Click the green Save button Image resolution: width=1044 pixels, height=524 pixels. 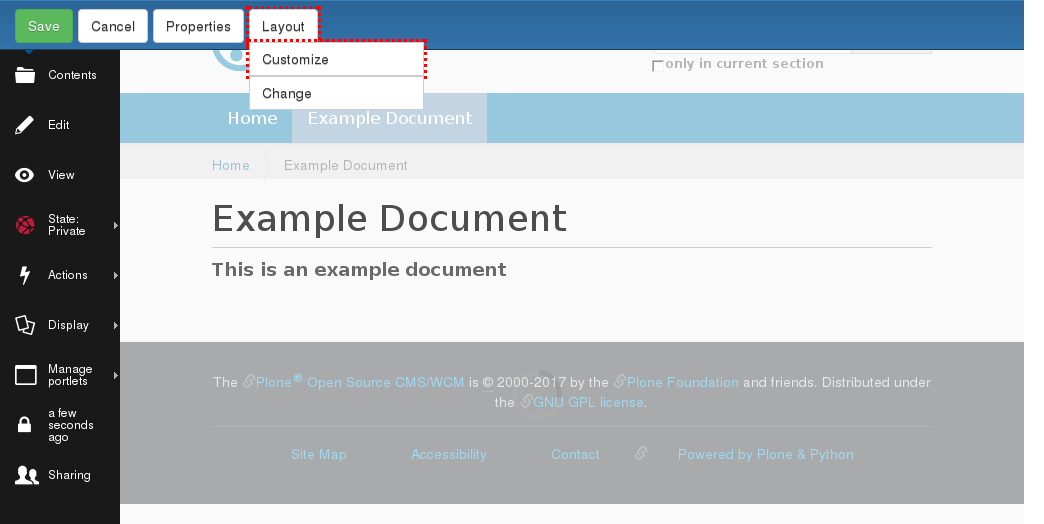(44, 26)
